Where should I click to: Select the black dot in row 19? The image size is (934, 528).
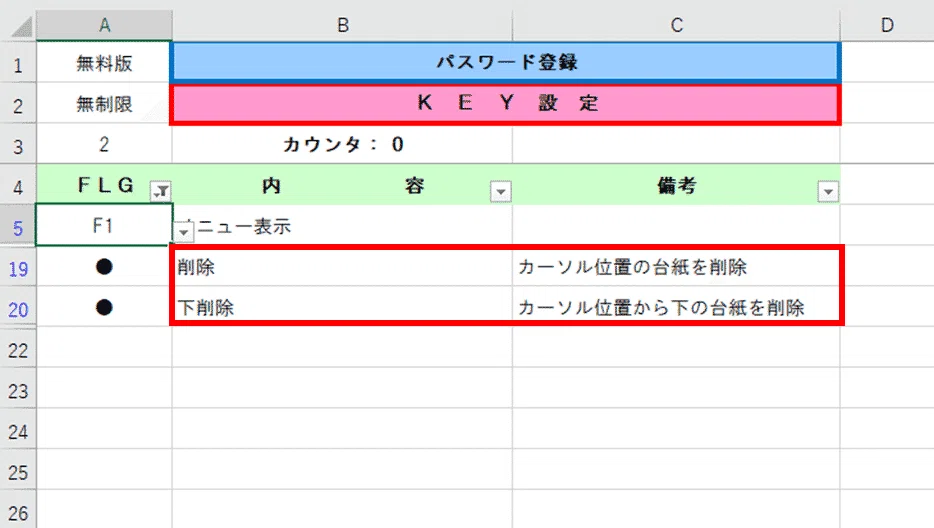[x=104, y=266]
